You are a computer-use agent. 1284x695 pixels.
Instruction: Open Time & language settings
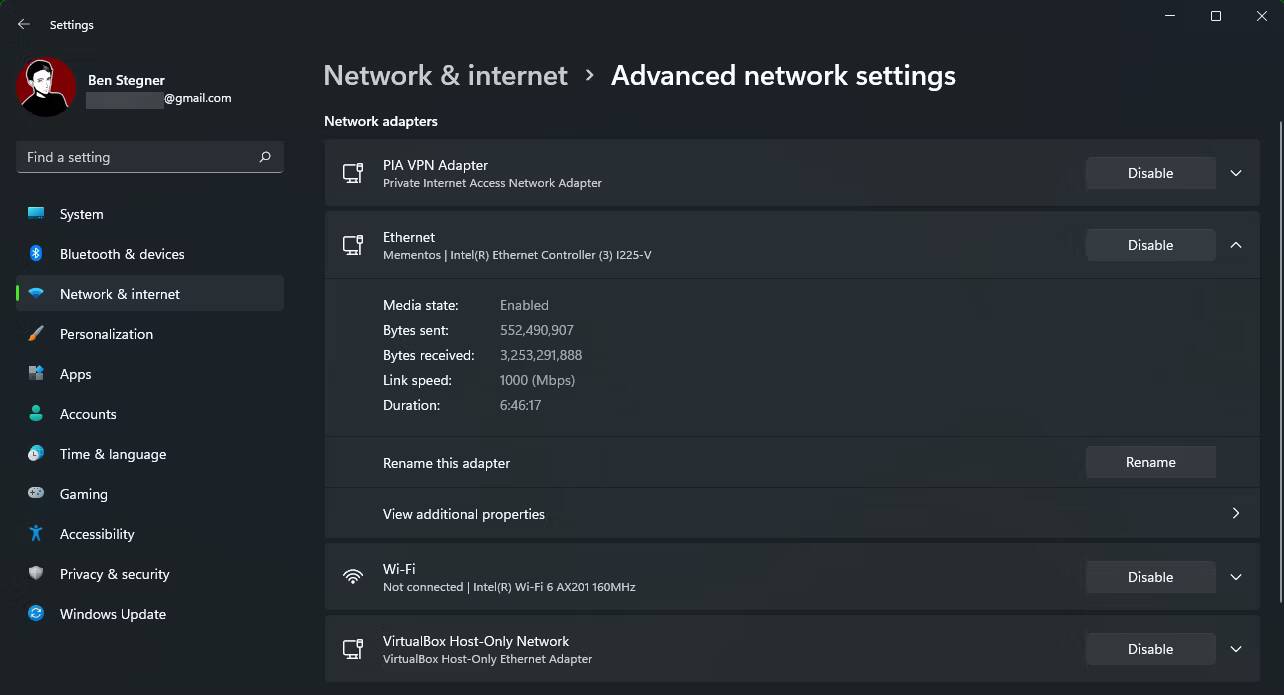(112, 454)
